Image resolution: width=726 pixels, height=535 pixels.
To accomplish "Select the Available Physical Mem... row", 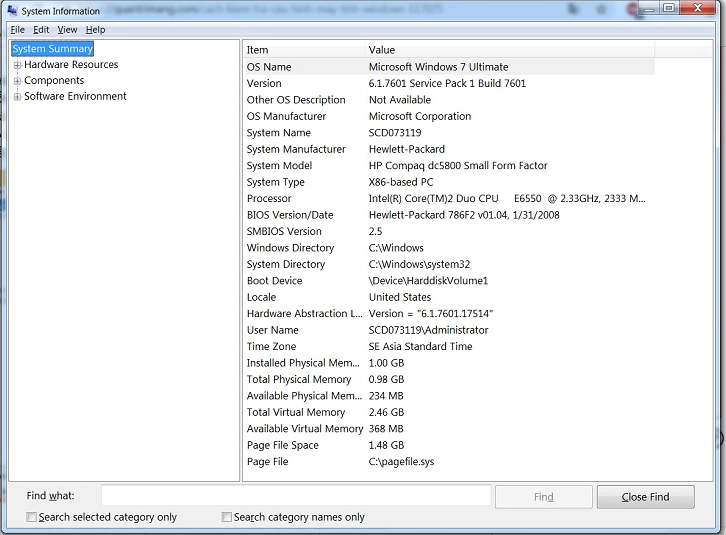I will pyautogui.click(x=449, y=396).
